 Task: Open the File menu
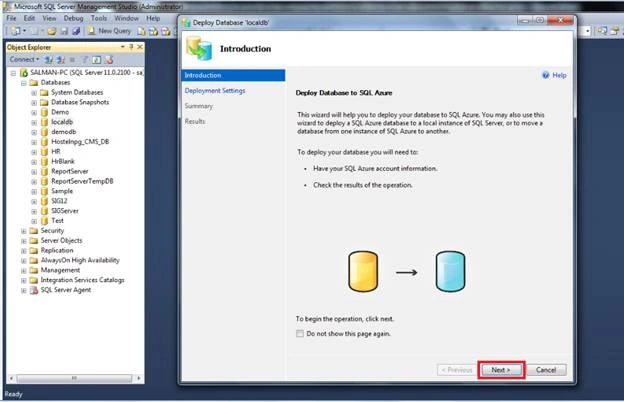[12, 18]
